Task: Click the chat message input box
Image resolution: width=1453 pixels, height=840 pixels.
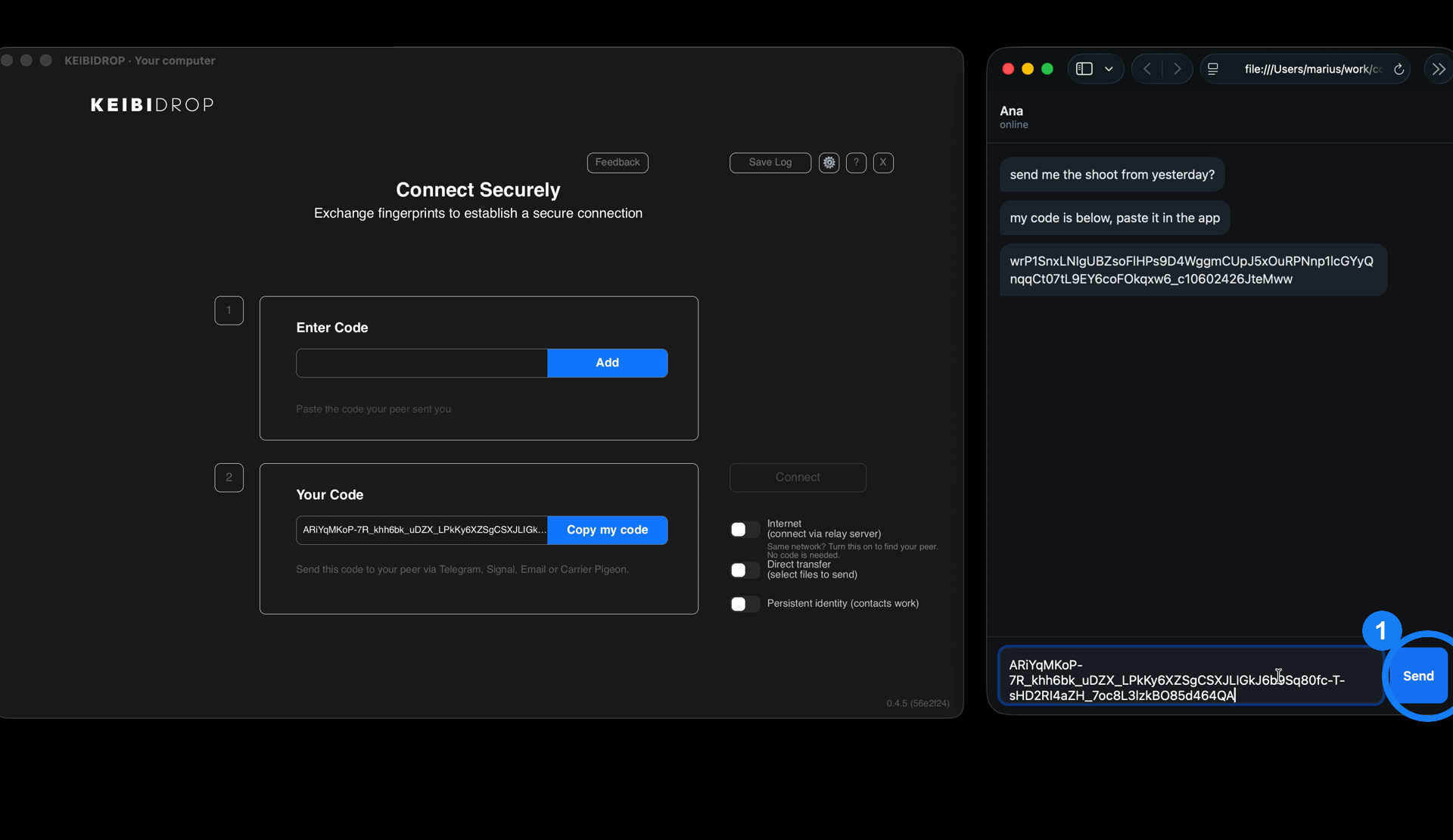Action: [x=1191, y=677]
